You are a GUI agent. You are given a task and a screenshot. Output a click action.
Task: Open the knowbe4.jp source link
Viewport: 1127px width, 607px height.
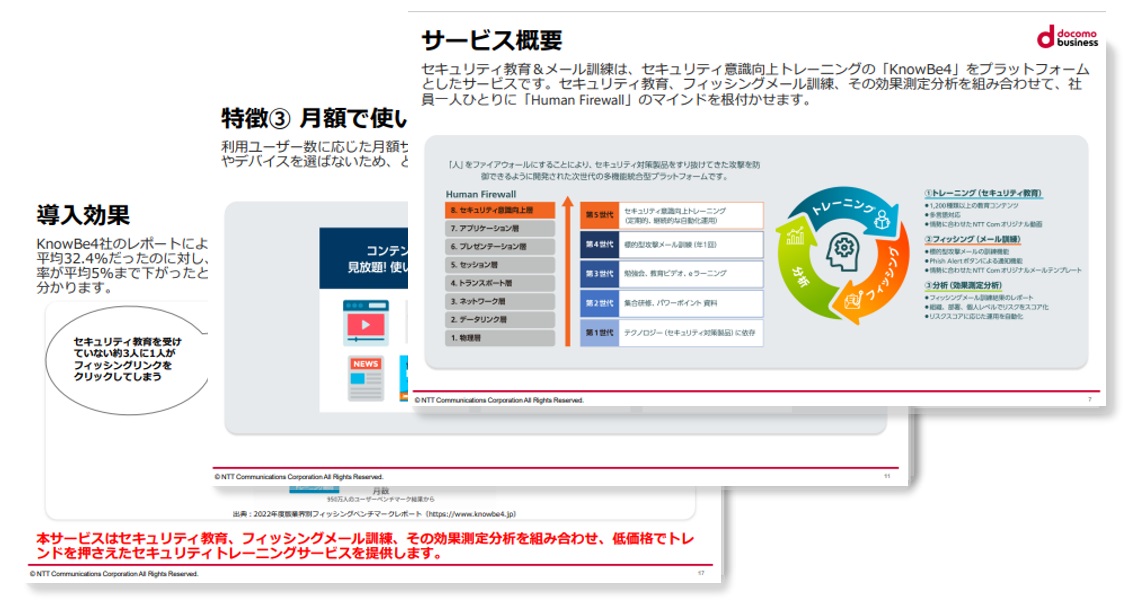click(x=473, y=514)
